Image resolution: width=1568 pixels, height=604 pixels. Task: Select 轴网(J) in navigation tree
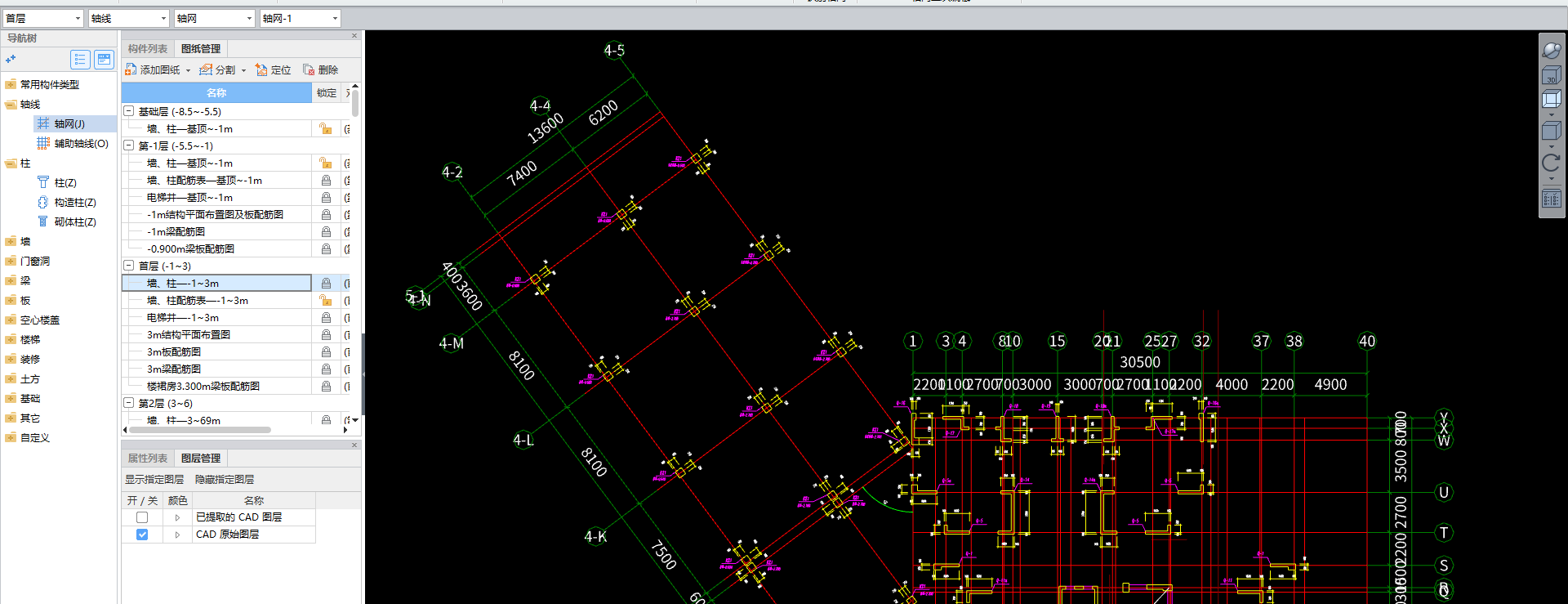(69, 123)
